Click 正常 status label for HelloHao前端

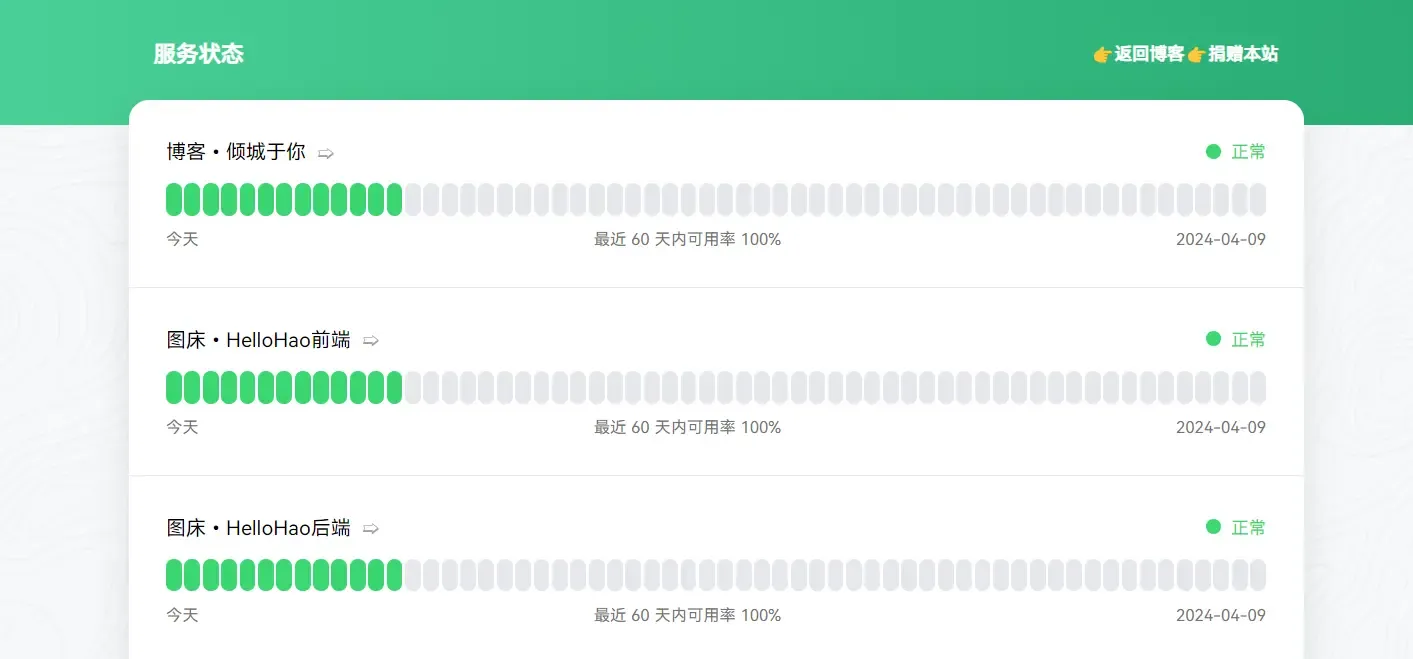coord(1248,340)
